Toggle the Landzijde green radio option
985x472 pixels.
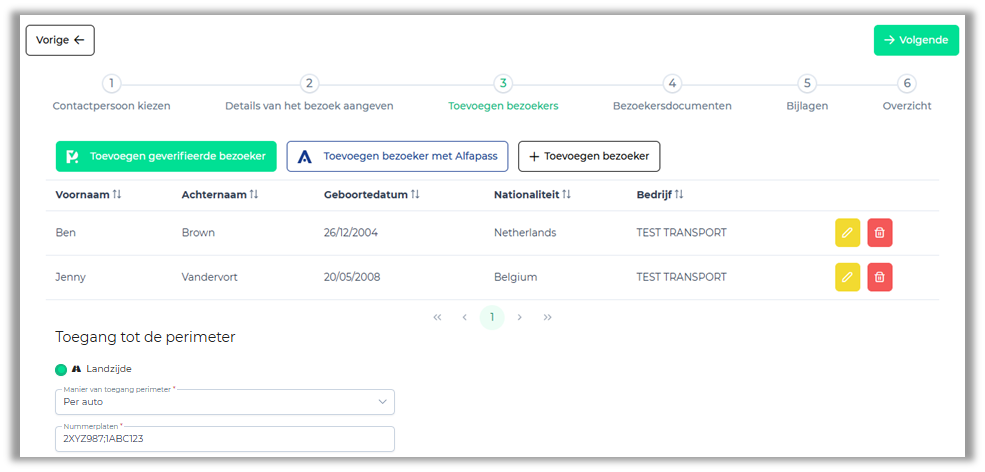click(x=61, y=369)
